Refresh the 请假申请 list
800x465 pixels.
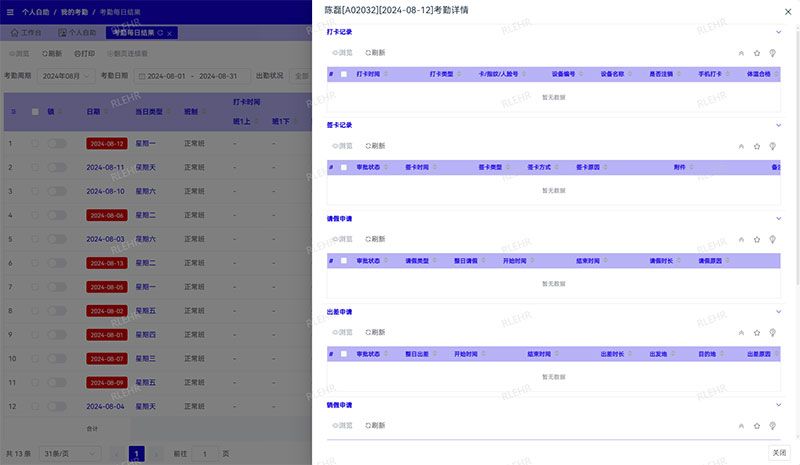[375, 239]
